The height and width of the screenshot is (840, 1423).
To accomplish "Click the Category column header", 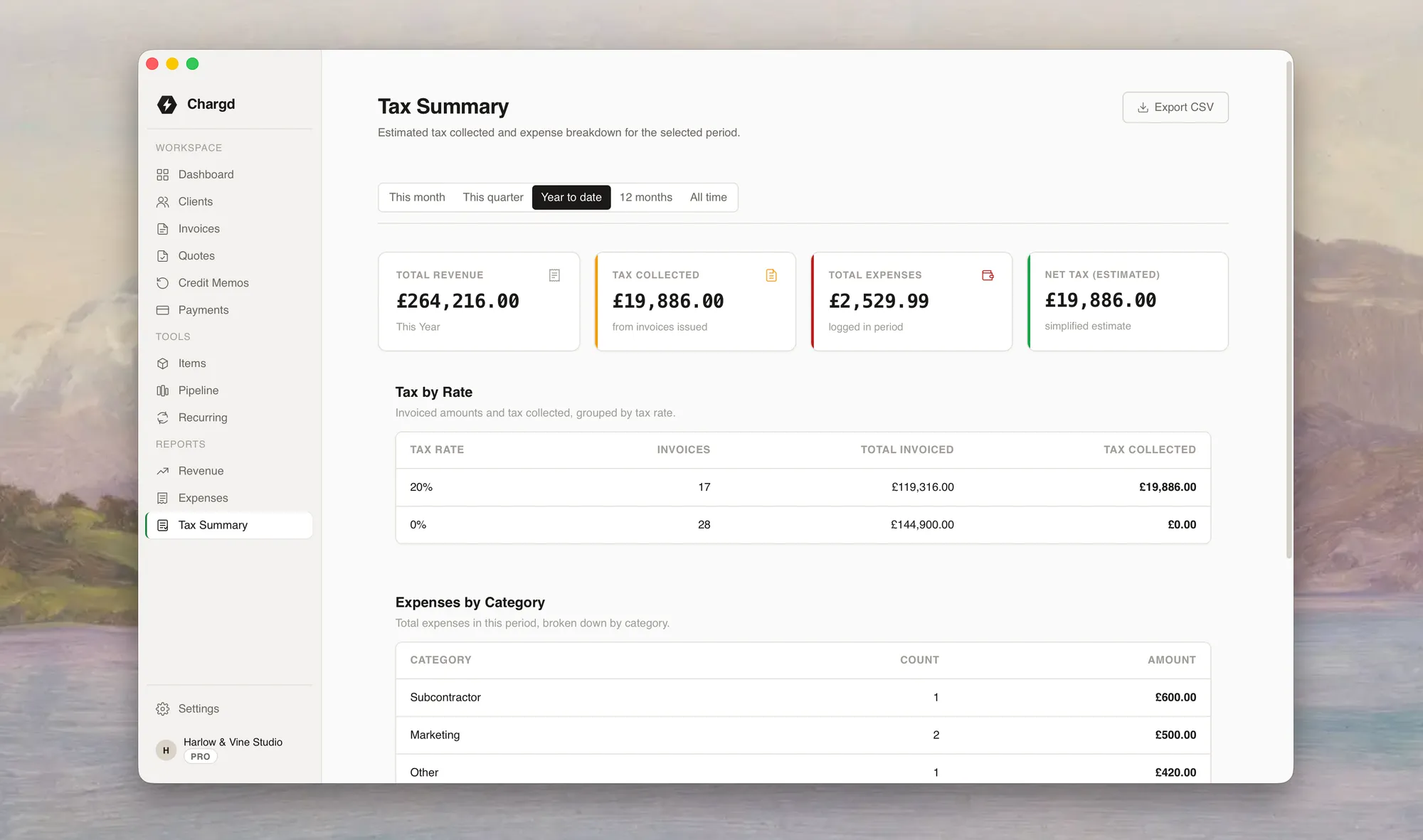I will tap(440, 660).
